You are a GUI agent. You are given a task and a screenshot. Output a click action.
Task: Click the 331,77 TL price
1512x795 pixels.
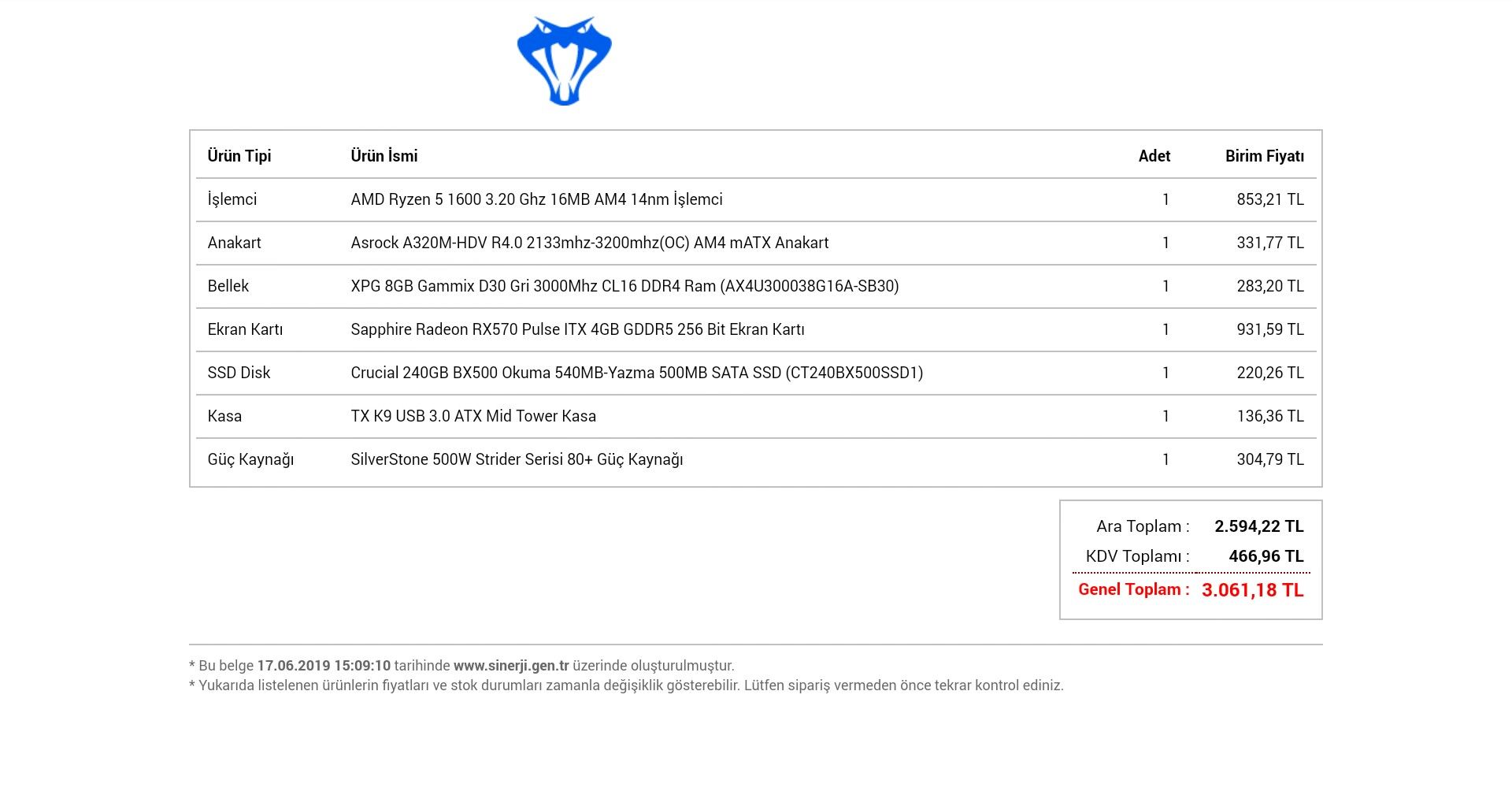tap(1270, 243)
